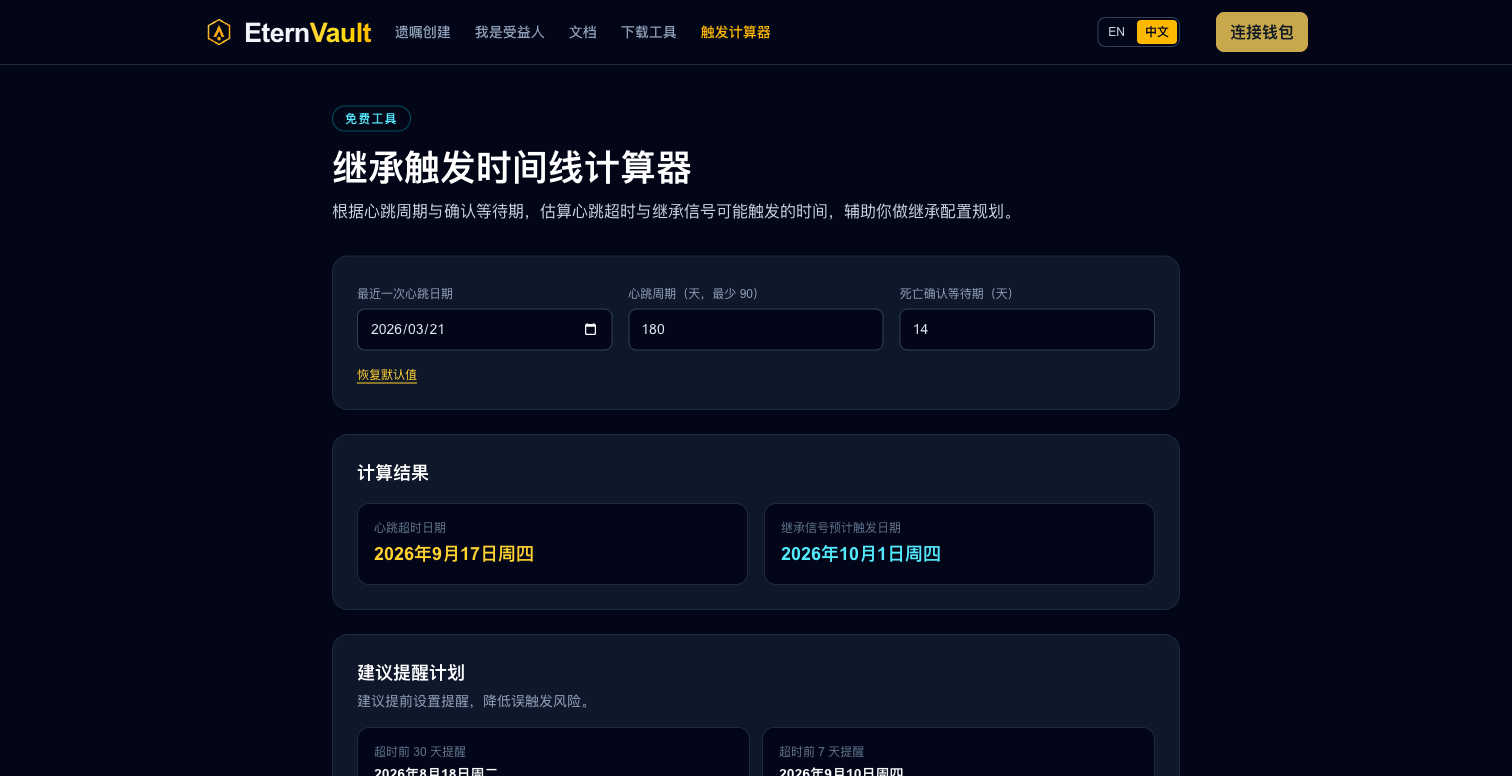Switch language to EN
Viewport: 1512px width, 776px height.
click(1116, 32)
